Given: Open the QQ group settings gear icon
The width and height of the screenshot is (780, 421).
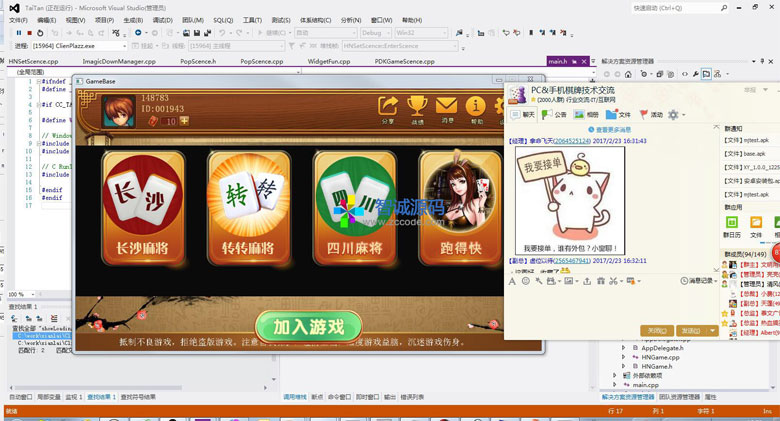Looking at the screenshot, I should [673, 115].
